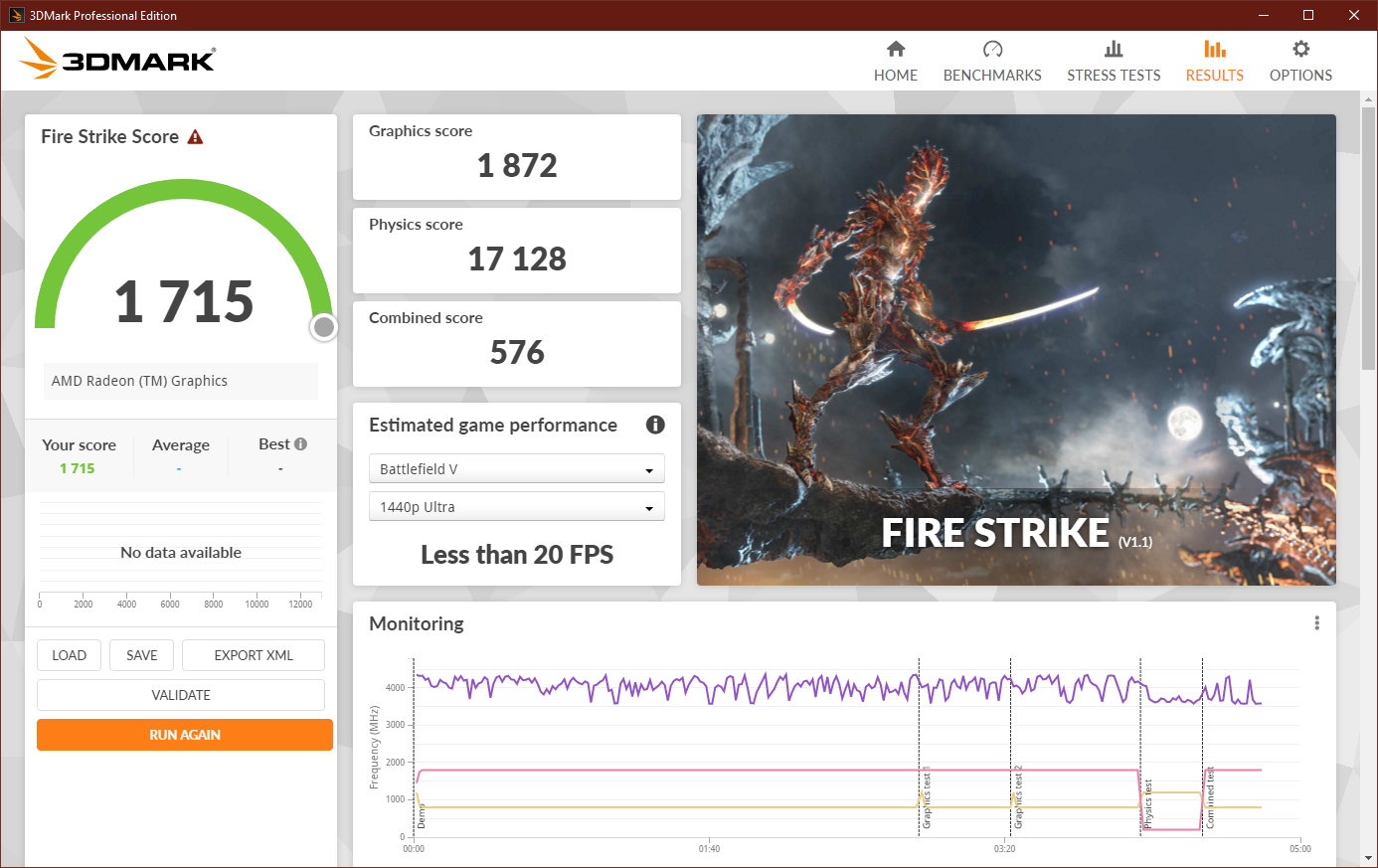Viewport: 1378px width, 868px height.
Task: Click the Demo marker on monitoring chart
Action: point(421,817)
